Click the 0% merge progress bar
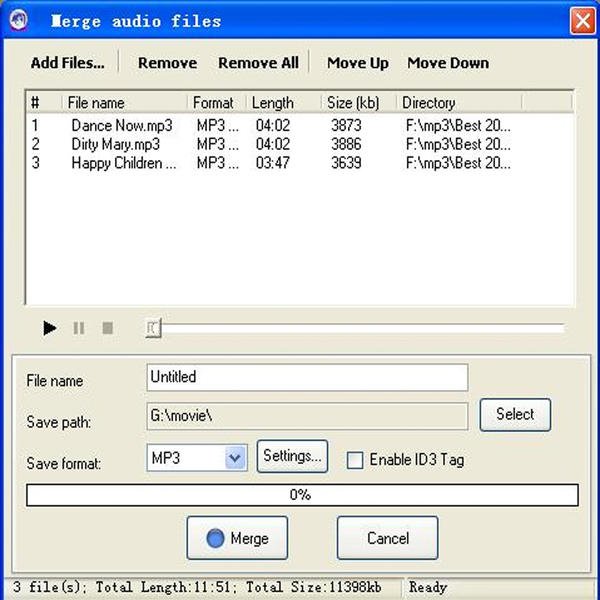This screenshot has height=600, width=600. pos(302,495)
